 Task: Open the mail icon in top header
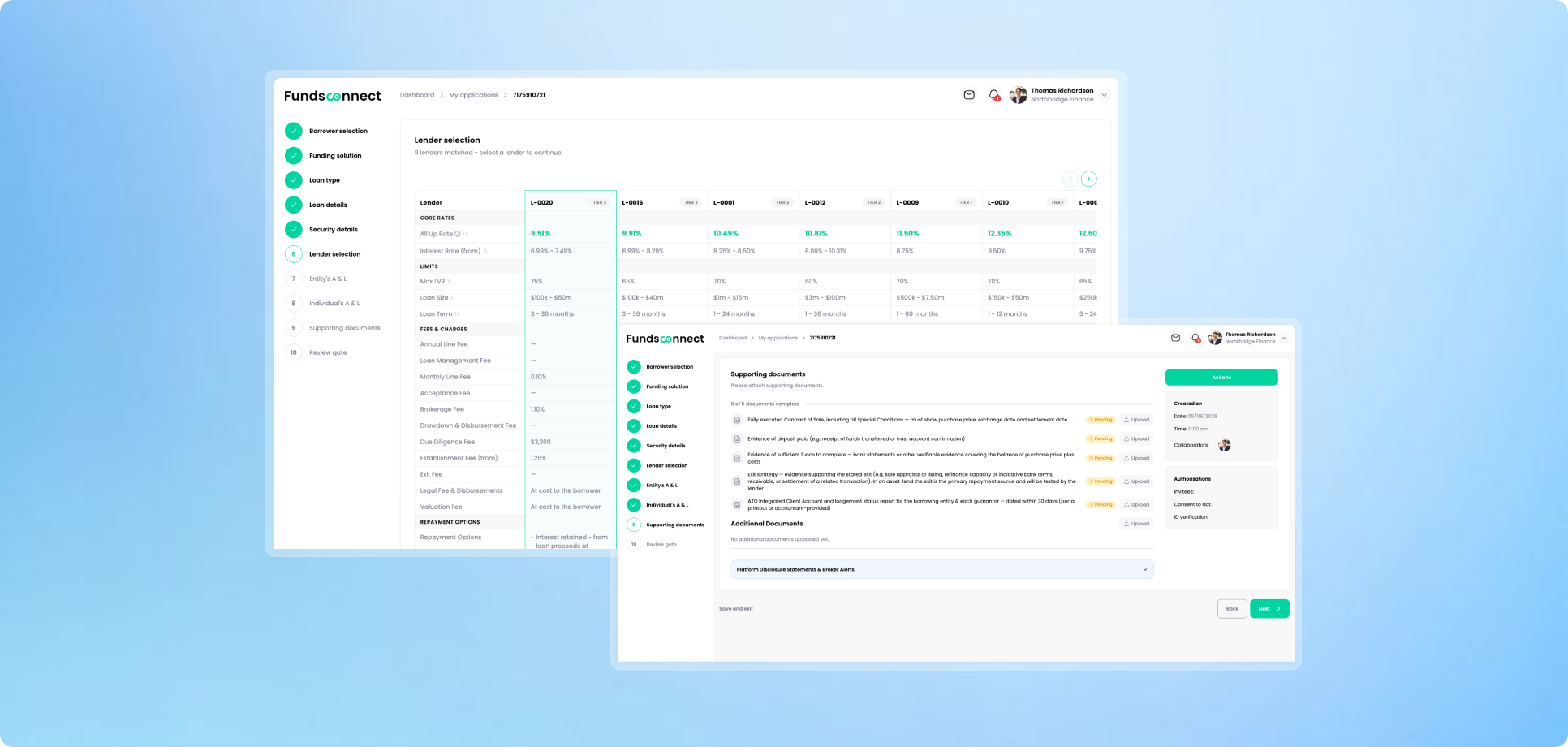pos(969,95)
